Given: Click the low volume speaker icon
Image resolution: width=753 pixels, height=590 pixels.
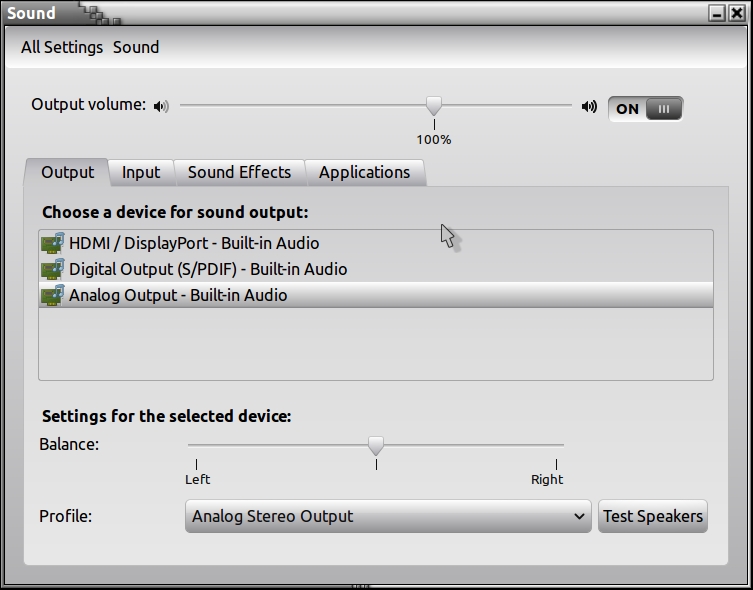Looking at the screenshot, I should point(161,106).
